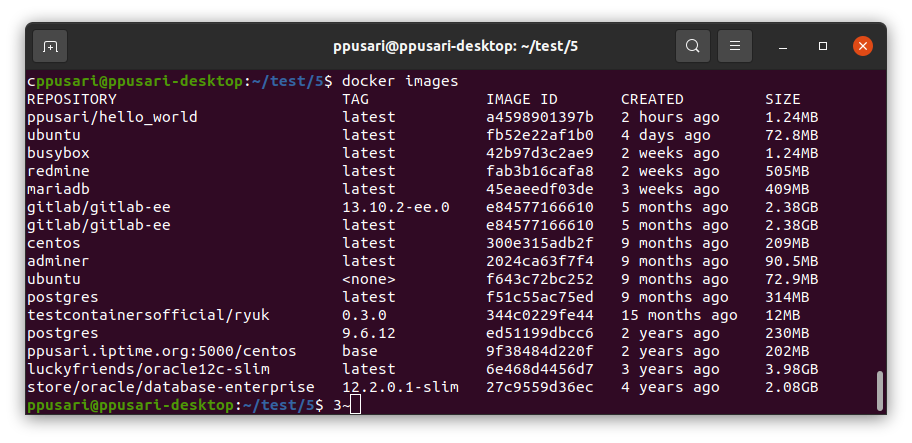Click image ID 300e315adb2f

pyautogui.click(x=540, y=243)
